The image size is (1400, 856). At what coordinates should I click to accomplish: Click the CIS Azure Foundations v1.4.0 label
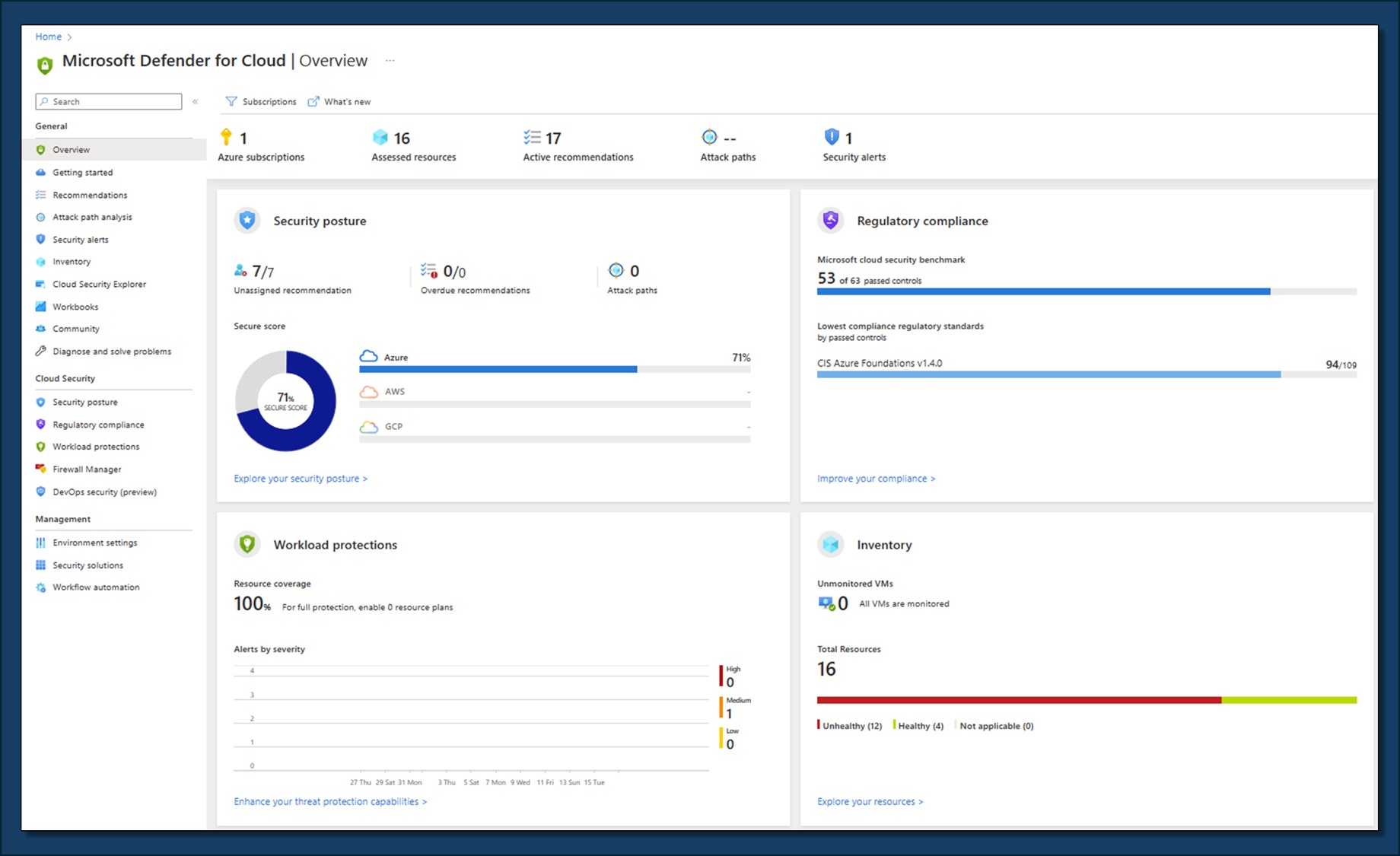click(880, 363)
